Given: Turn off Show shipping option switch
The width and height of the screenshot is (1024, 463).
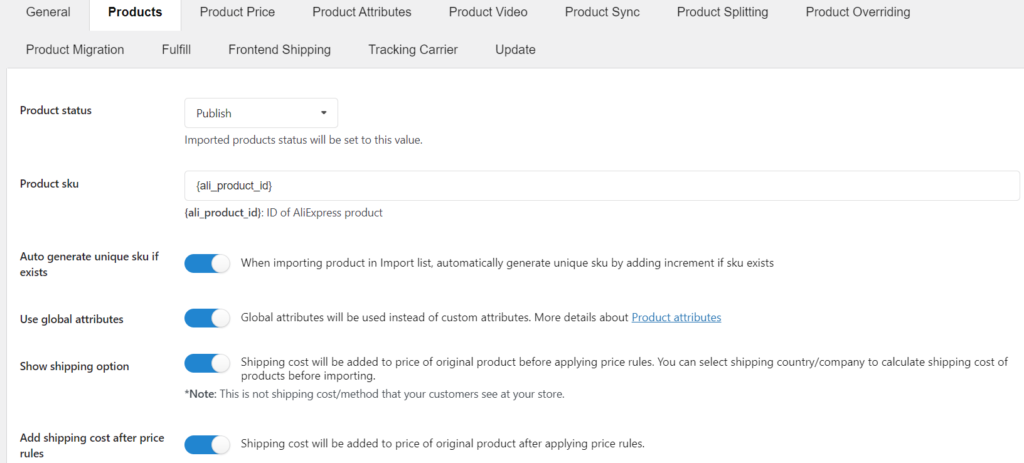Looking at the screenshot, I should click(207, 363).
